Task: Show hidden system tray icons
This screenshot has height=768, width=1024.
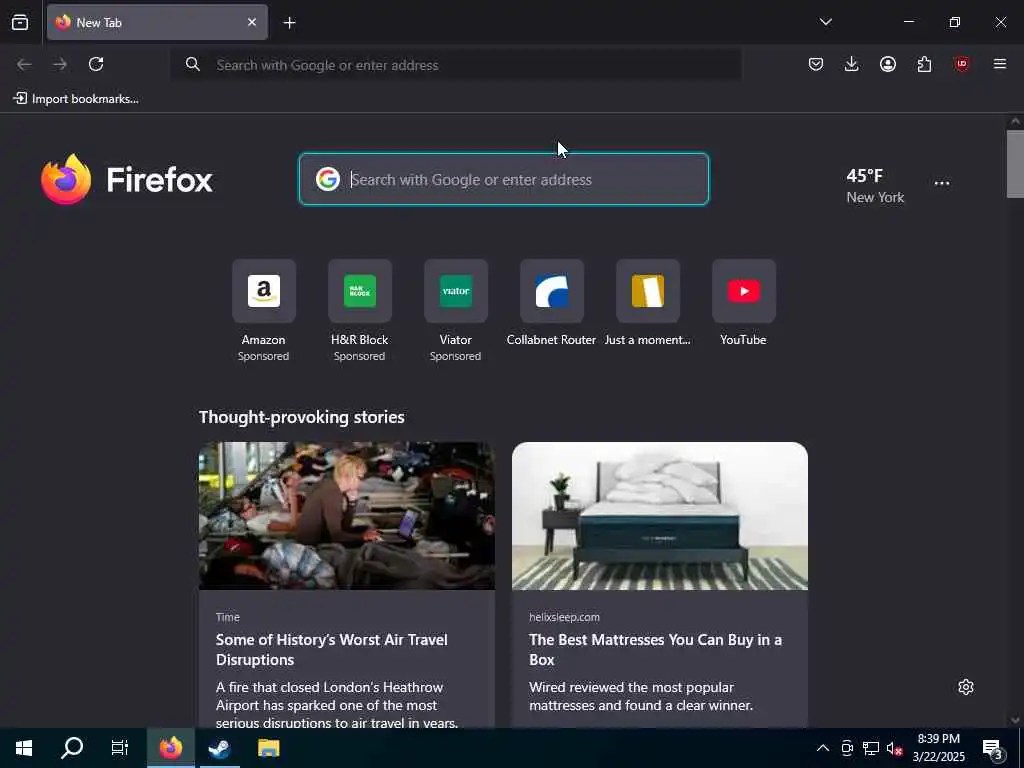Action: [823, 748]
